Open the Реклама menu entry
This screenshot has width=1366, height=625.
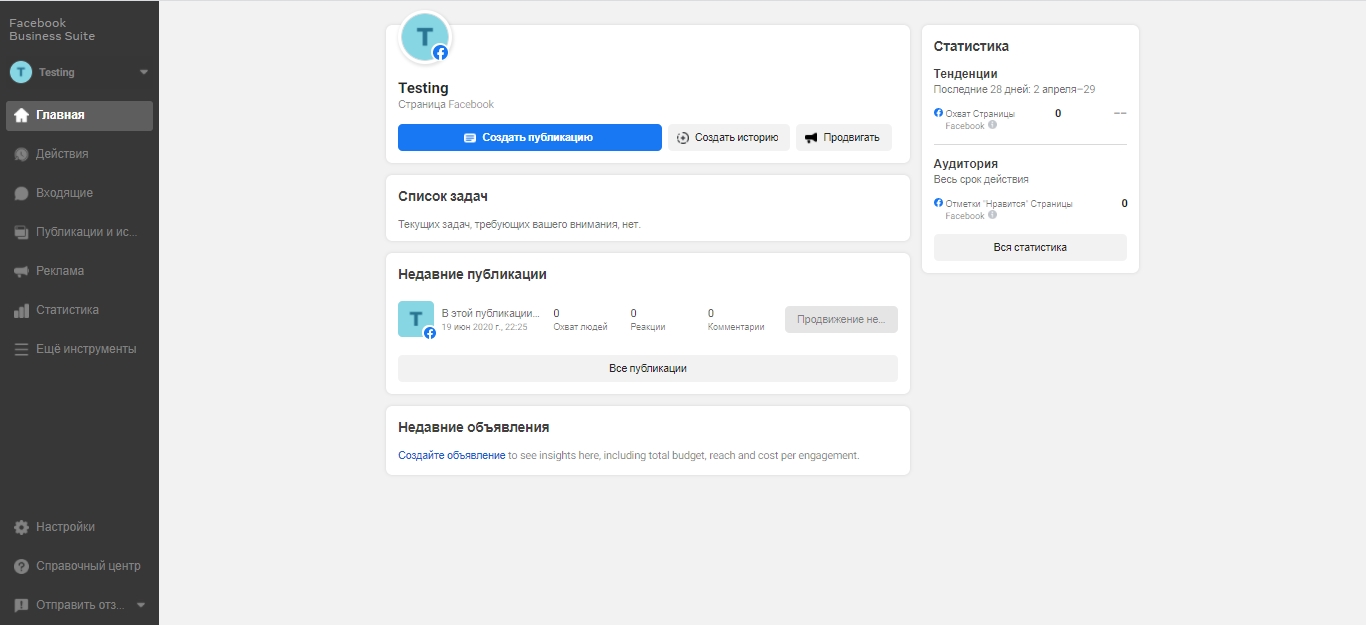coord(60,270)
